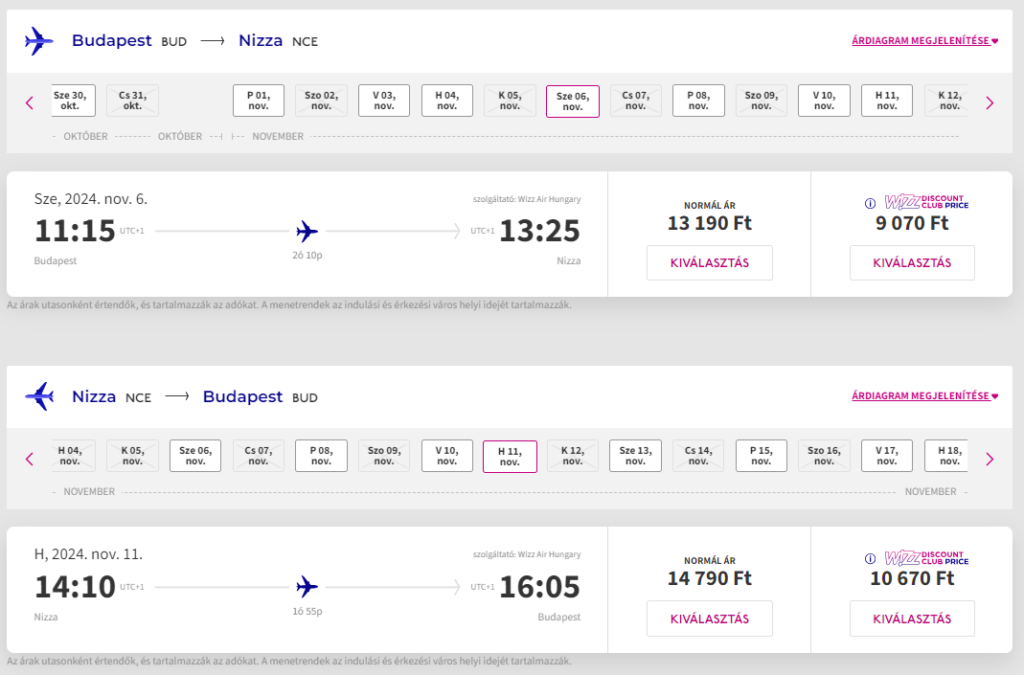
Task: Choose return Wizz Discount 10 670 Ft Kiválasztás
Action: coord(911,619)
